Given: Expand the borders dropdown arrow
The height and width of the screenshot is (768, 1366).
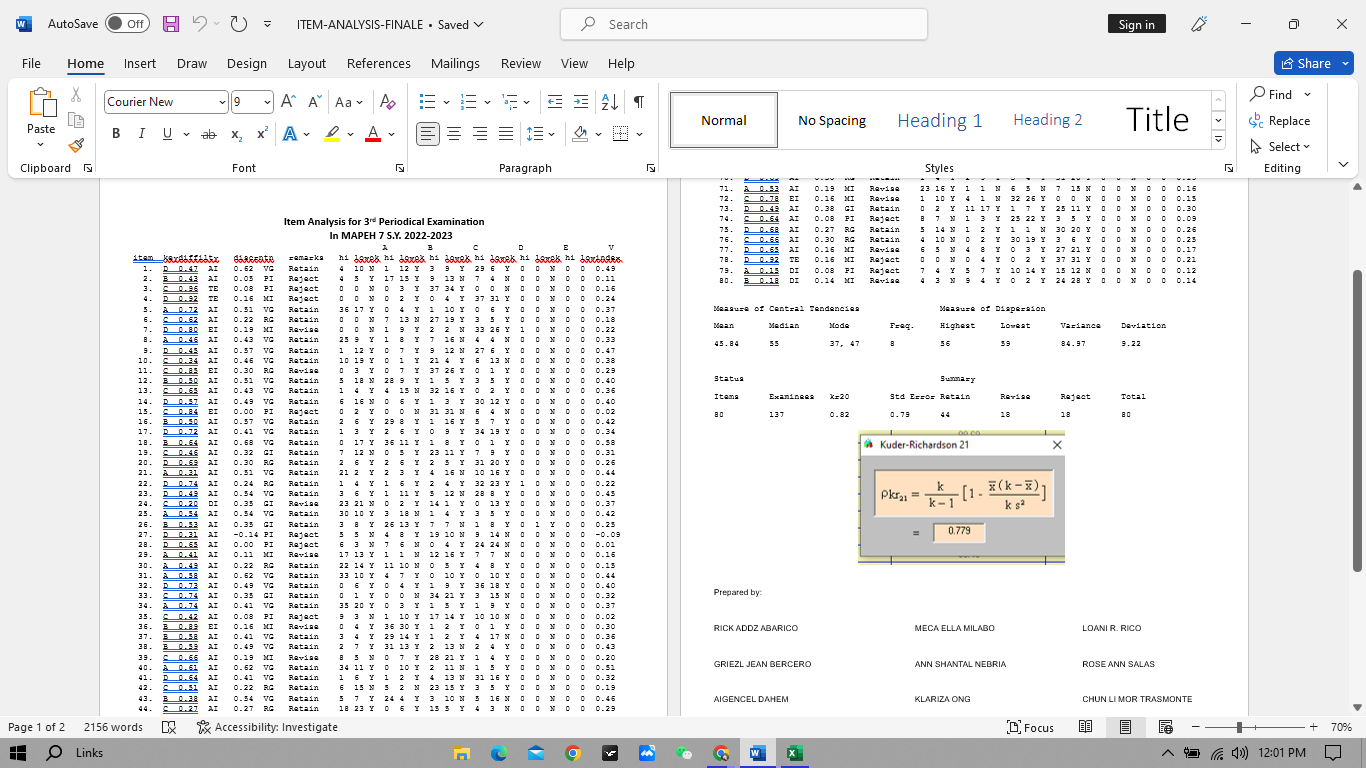Looking at the screenshot, I should 639,134.
